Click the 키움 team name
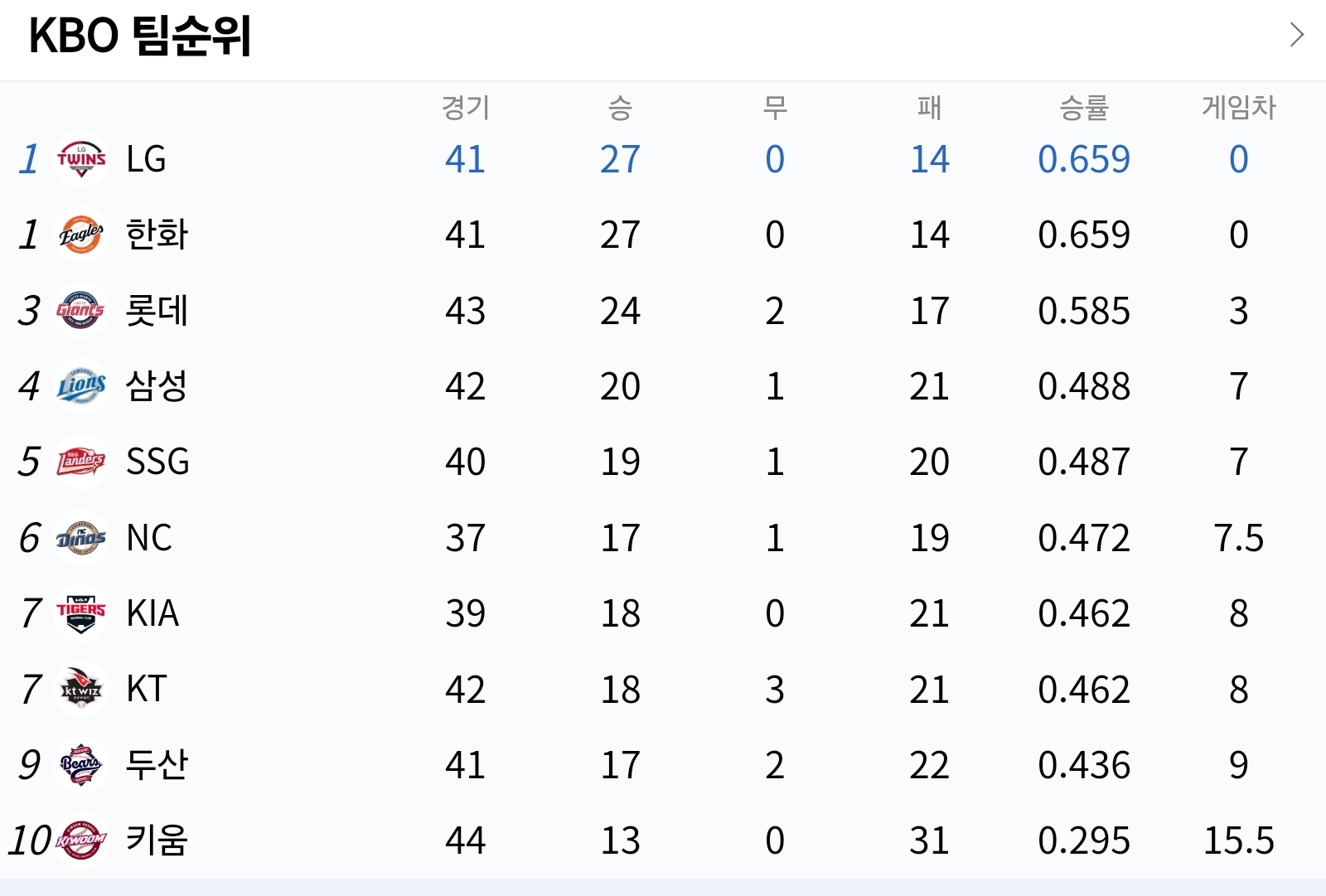 tap(157, 840)
